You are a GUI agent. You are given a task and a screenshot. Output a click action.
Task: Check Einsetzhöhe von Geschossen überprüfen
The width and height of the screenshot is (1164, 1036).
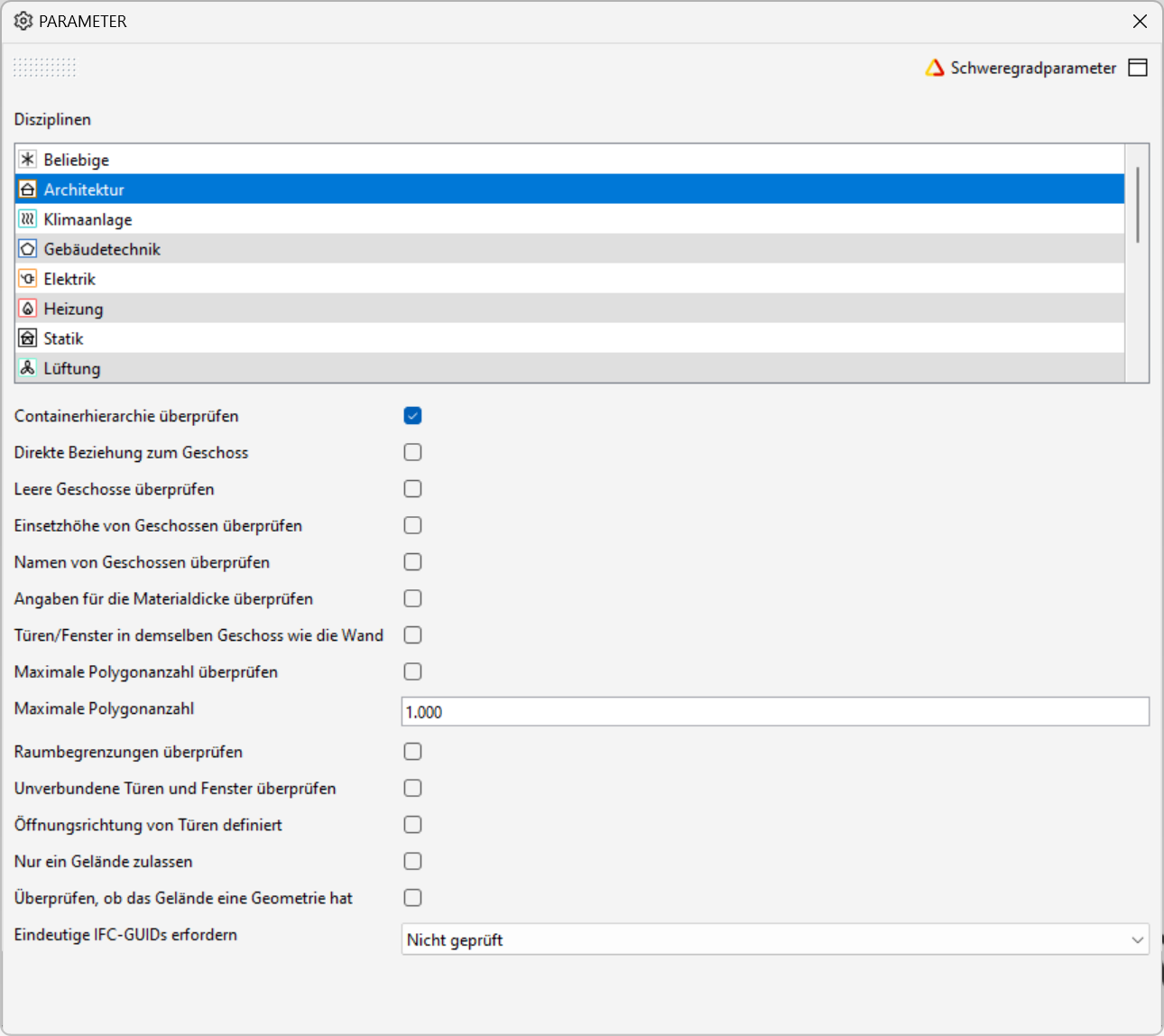coord(412,525)
